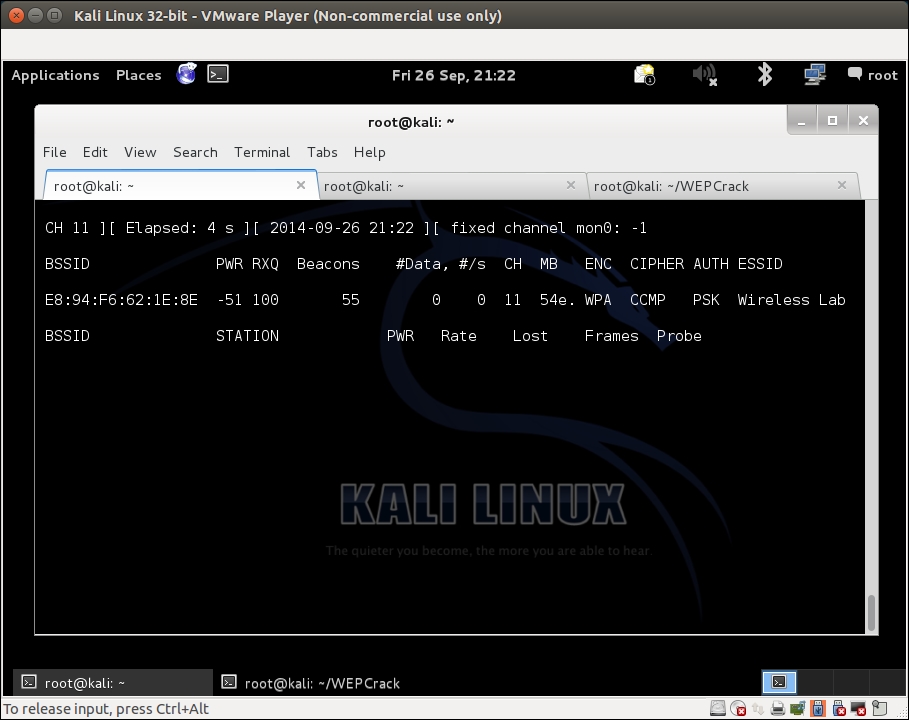Screen dimensions: 909x720
Task: Click the workspace switcher active workspace
Action: 779,682
